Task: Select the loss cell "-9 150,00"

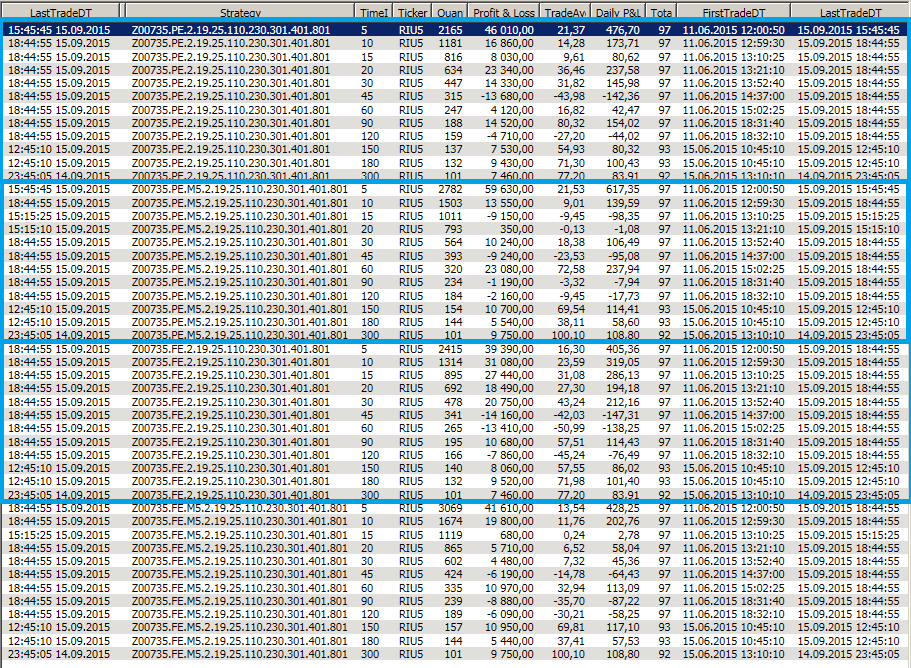Action: pyautogui.click(x=510, y=216)
